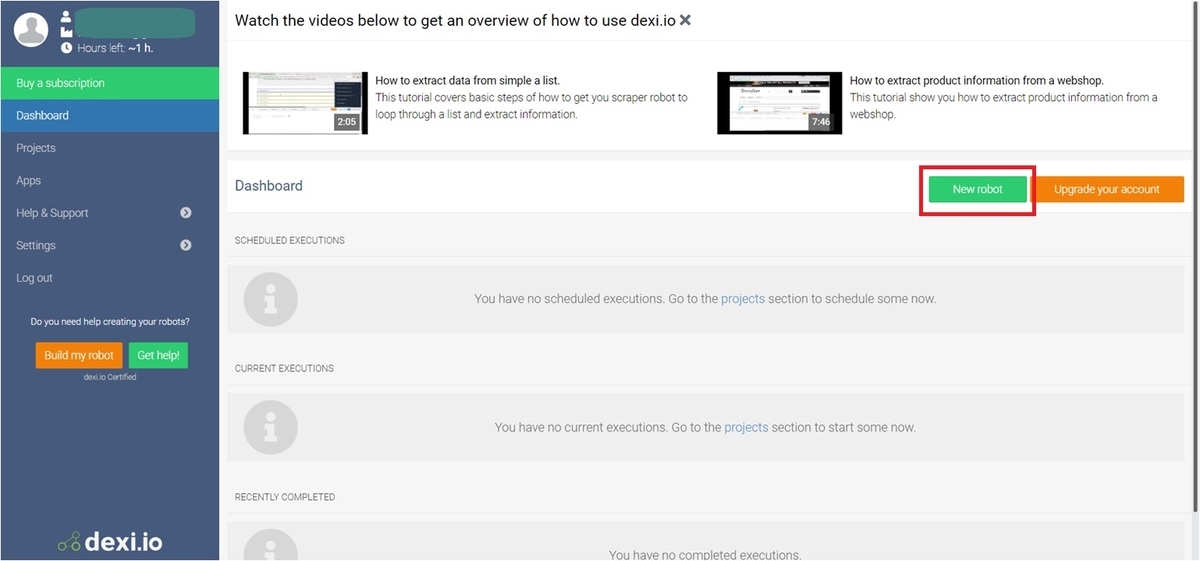Click the 'RECENTLY COMPLETED' heading
The height and width of the screenshot is (561, 1200).
pyautogui.click(x=285, y=497)
